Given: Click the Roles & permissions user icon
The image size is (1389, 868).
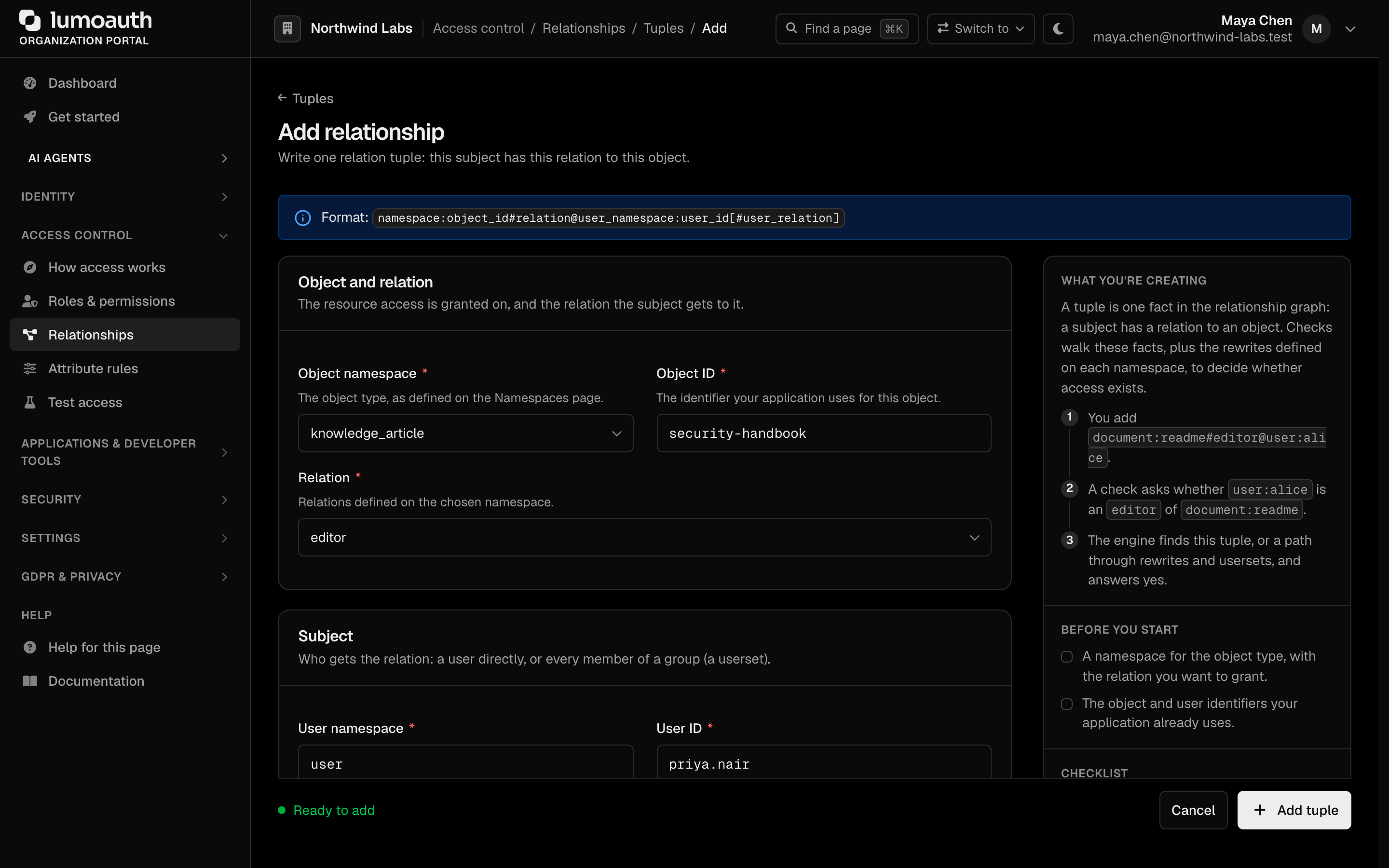Looking at the screenshot, I should pos(30,301).
